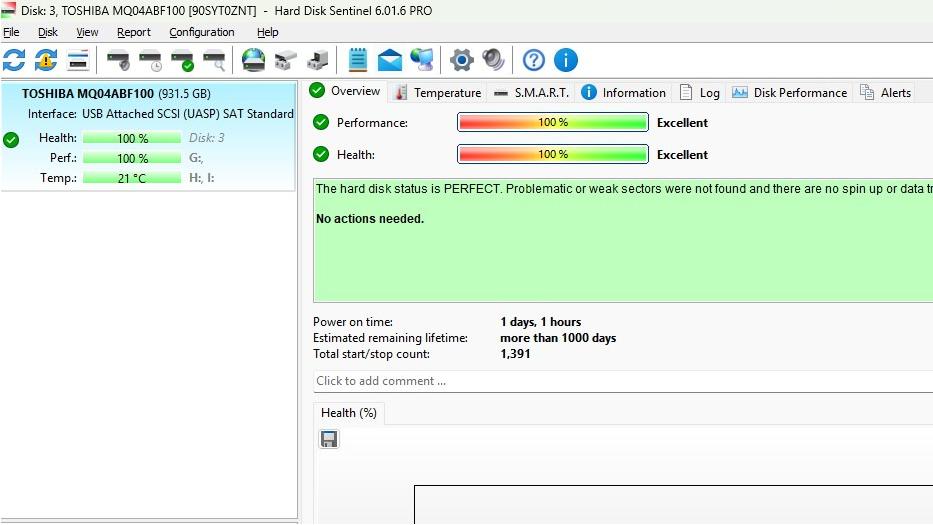Click the globe disk toolbar icon
The image size is (933, 525).
point(254,60)
